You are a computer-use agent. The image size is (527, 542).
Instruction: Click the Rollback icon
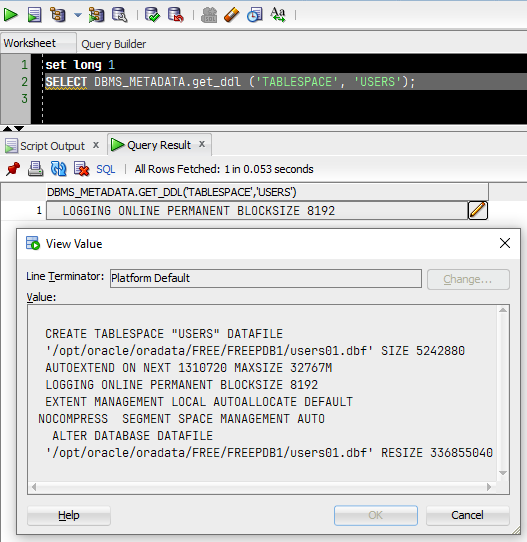coord(176,15)
